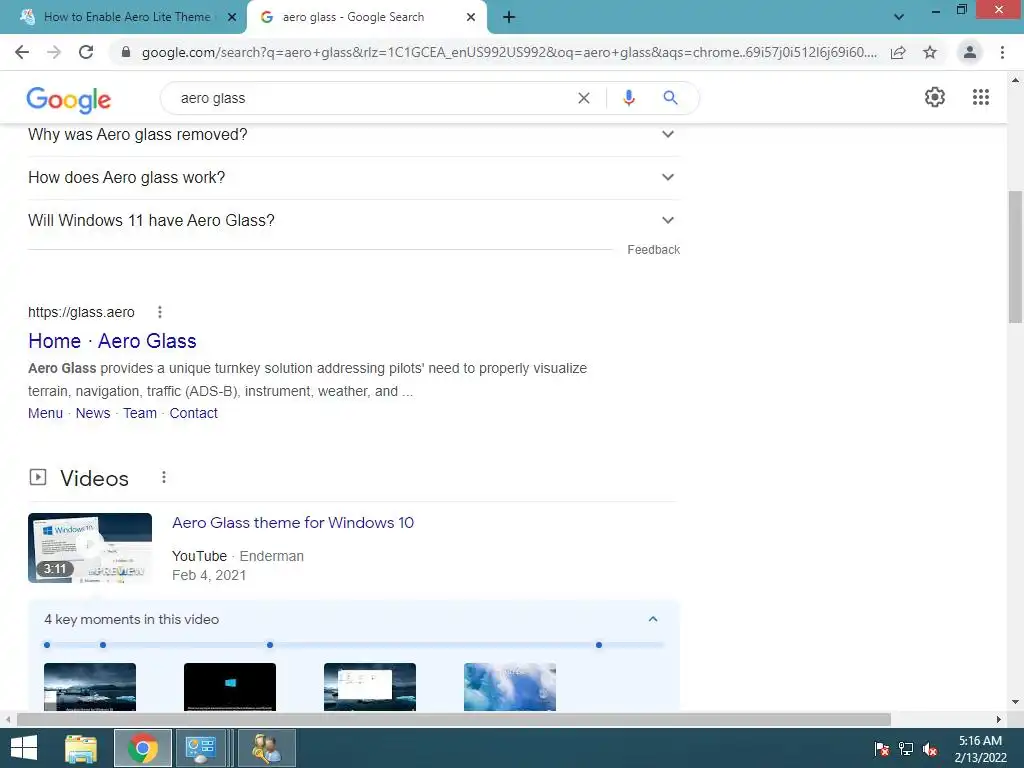Open Server Manager from the taskbar
The height and width of the screenshot is (768, 1024).
200,748
